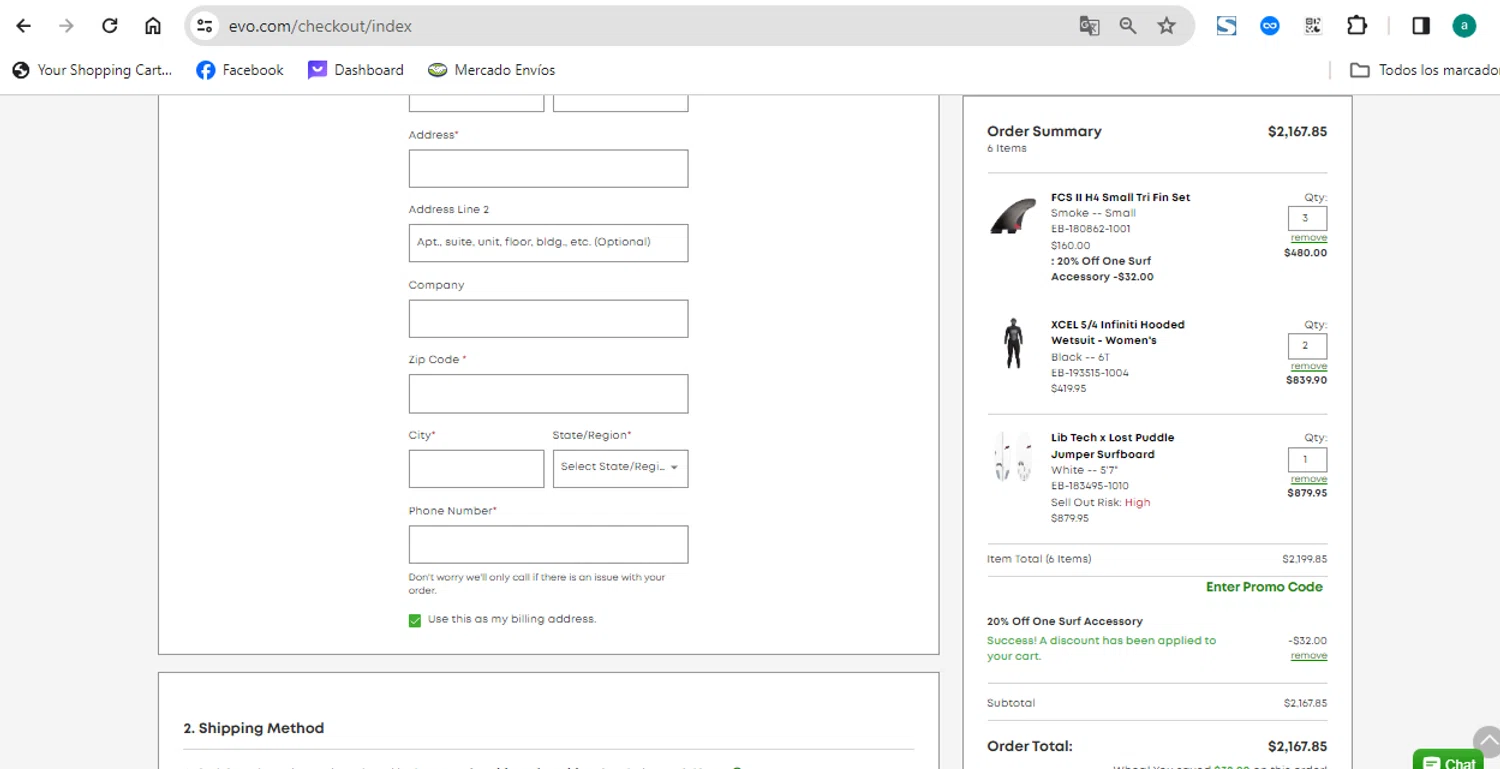
Task: Click the 2. Shipping Method heading
Action: pos(254,728)
